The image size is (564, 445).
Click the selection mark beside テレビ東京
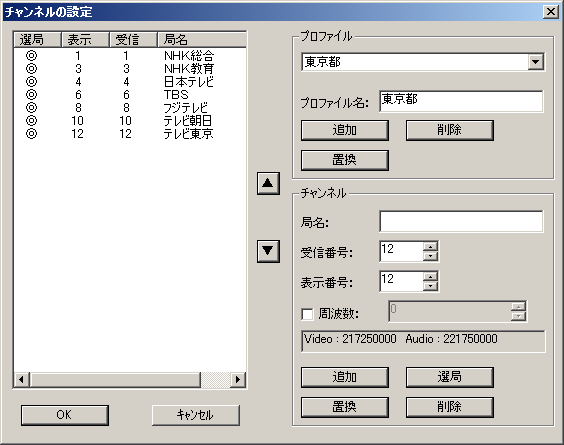32,134
